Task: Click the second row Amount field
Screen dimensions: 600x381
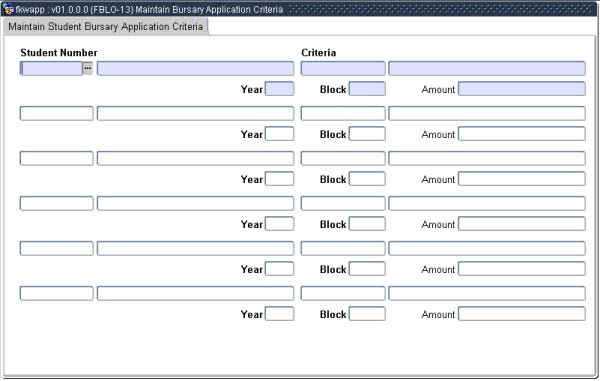Action: point(522,134)
